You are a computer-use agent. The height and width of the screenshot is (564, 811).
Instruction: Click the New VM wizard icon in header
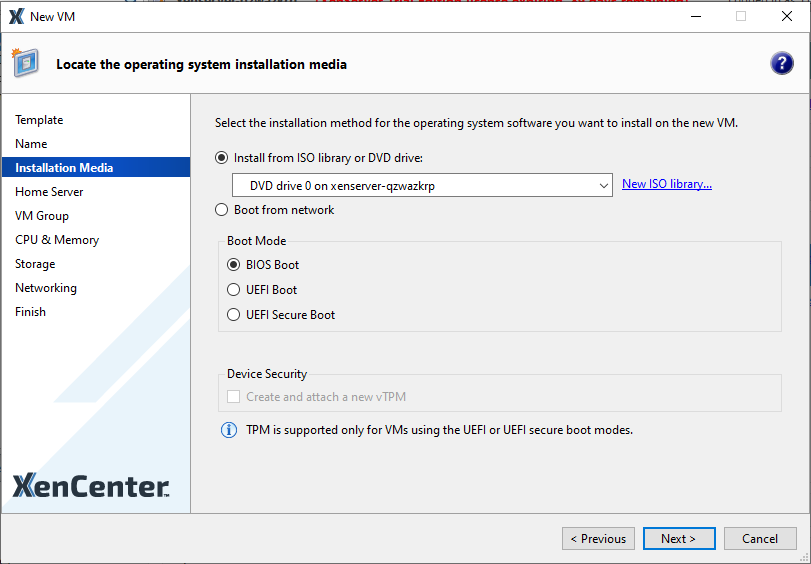point(25,62)
